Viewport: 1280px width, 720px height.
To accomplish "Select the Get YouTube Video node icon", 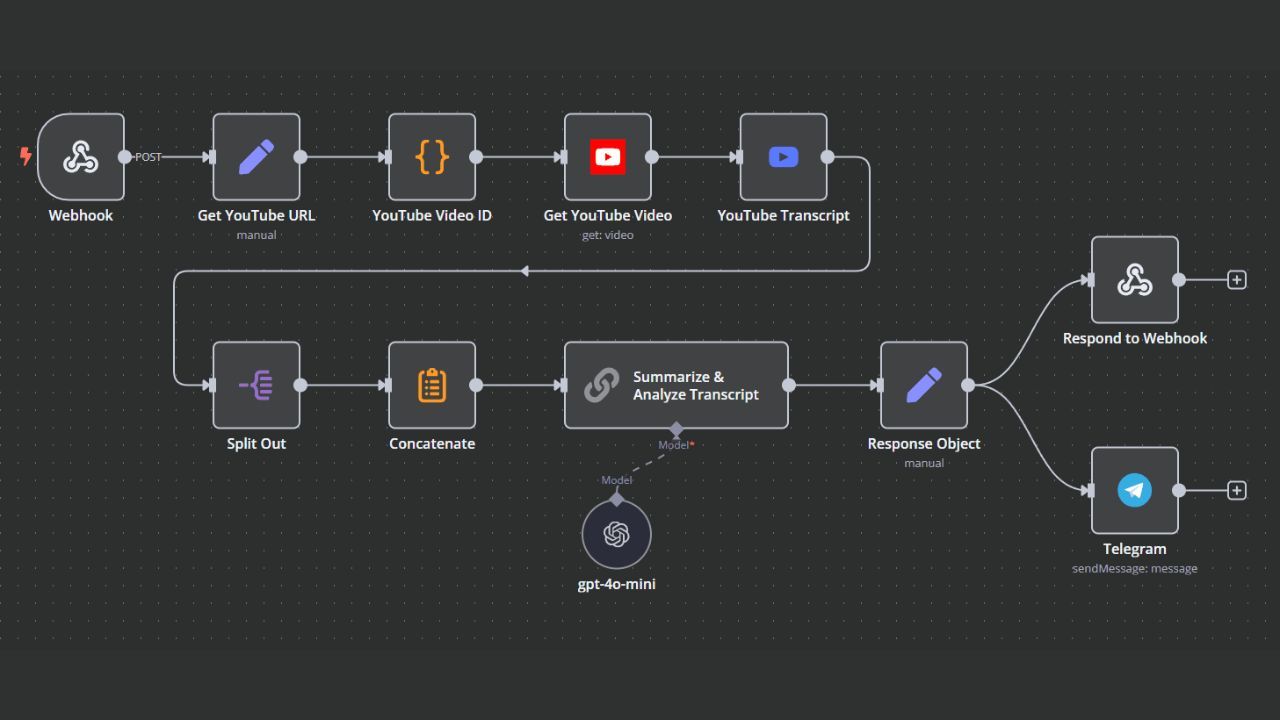I will point(608,157).
